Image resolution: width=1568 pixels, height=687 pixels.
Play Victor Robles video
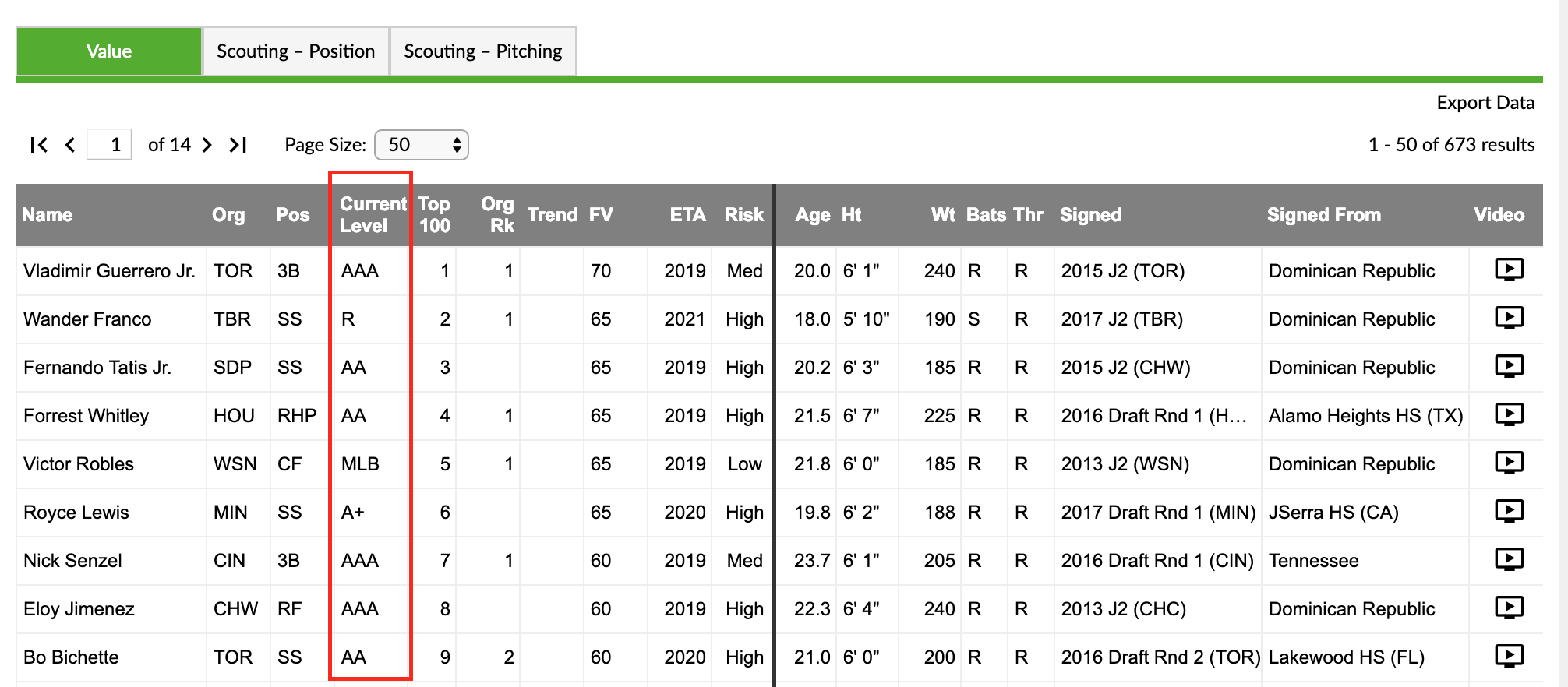(1509, 463)
